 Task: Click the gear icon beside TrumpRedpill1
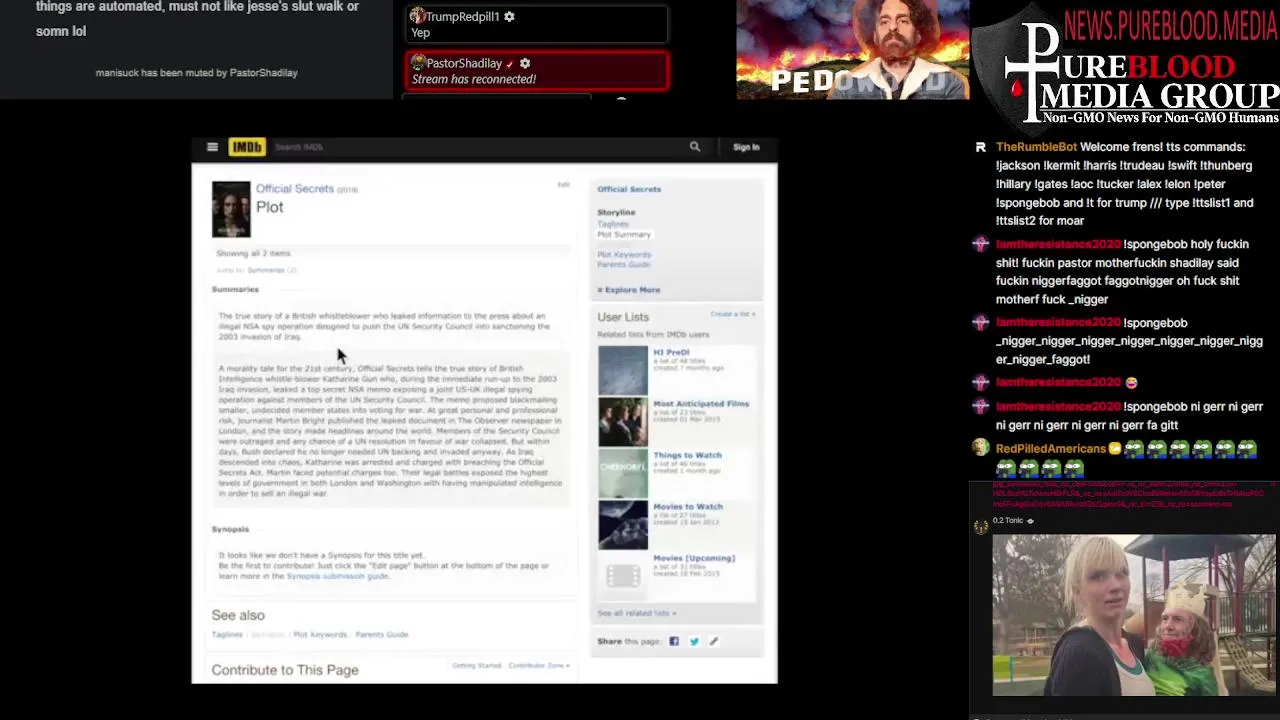coord(509,17)
